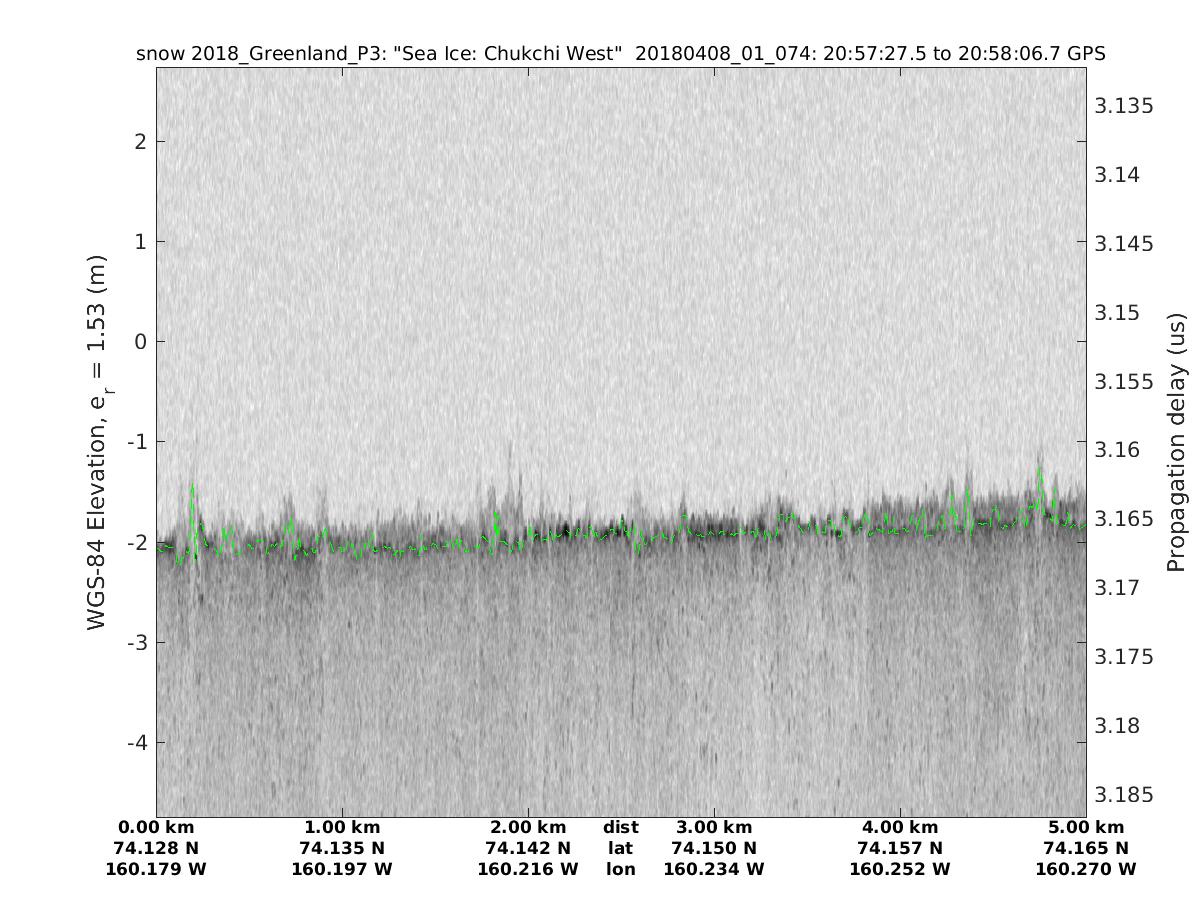
Task: Click the "Propagation delay (us)" axis label
Action: pos(1175,441)
